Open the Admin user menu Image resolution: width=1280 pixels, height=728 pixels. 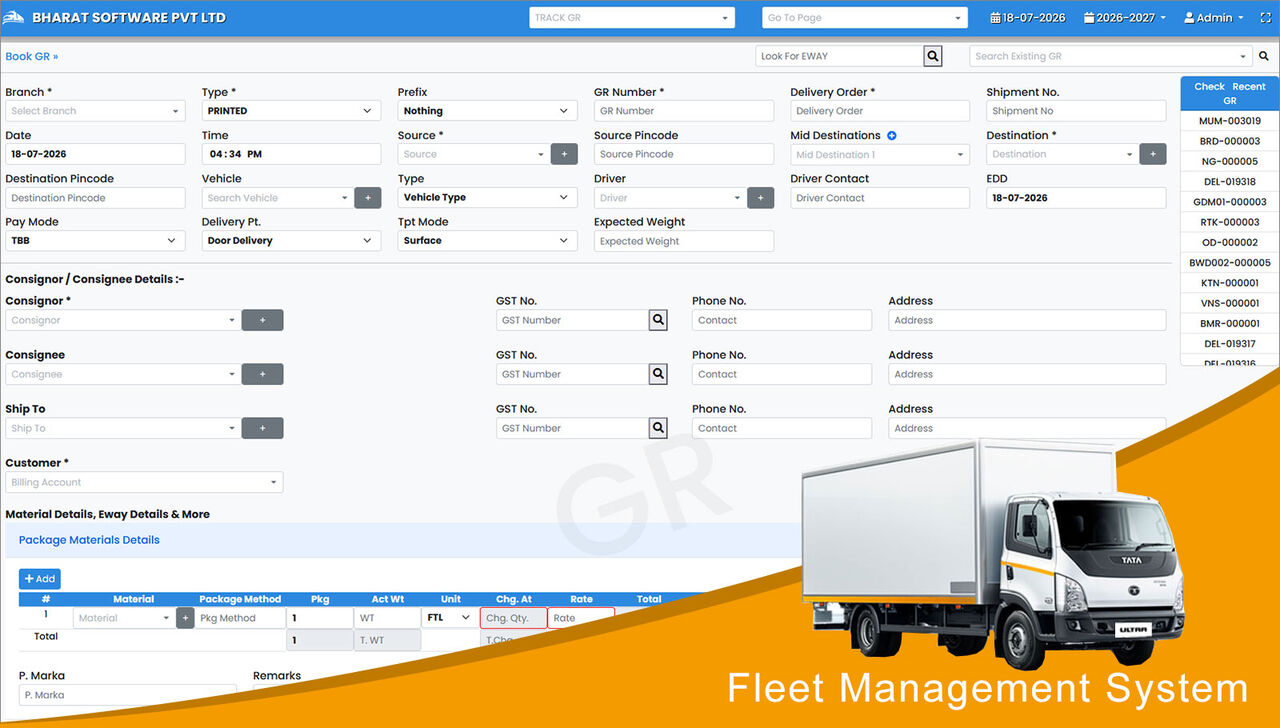1214,18
